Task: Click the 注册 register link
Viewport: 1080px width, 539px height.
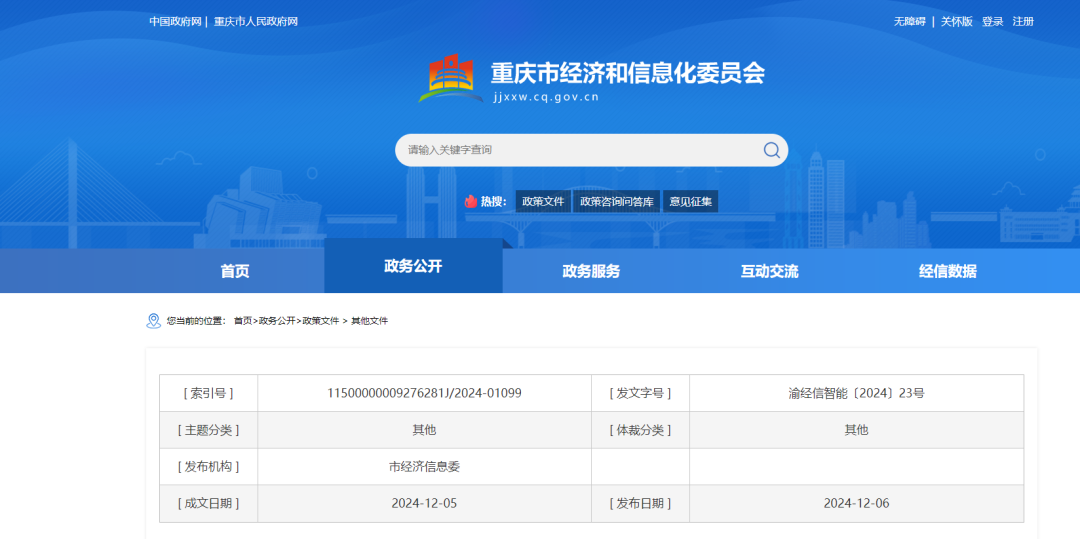Action: pos(1023,21)
